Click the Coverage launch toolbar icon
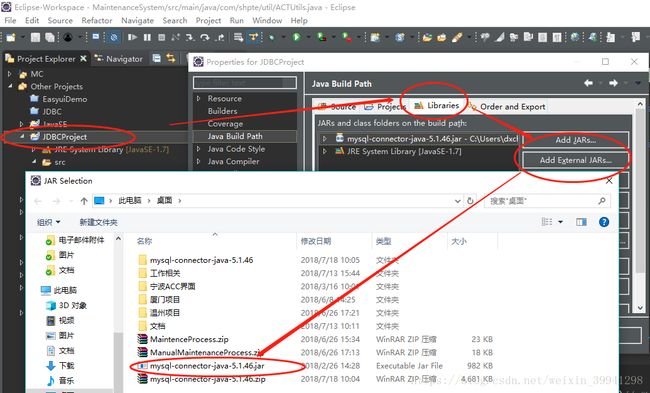Screen dimensions: 650x393 click(x=321, y=38)
